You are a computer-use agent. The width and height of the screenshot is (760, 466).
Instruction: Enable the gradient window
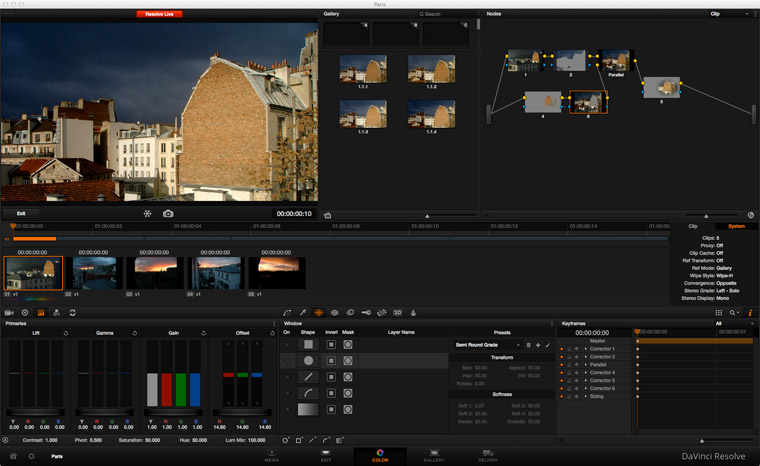tap(287, 410)
